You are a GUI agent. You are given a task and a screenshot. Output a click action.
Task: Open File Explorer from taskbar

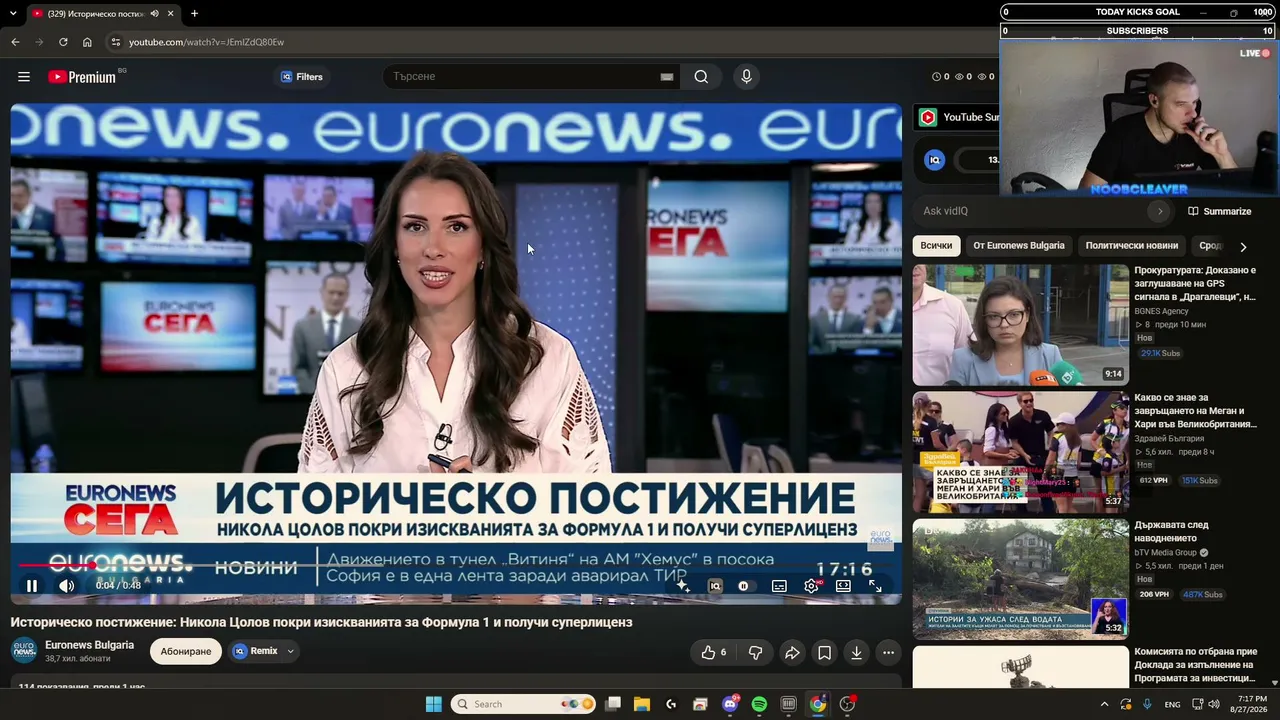(x=642, y=704)
